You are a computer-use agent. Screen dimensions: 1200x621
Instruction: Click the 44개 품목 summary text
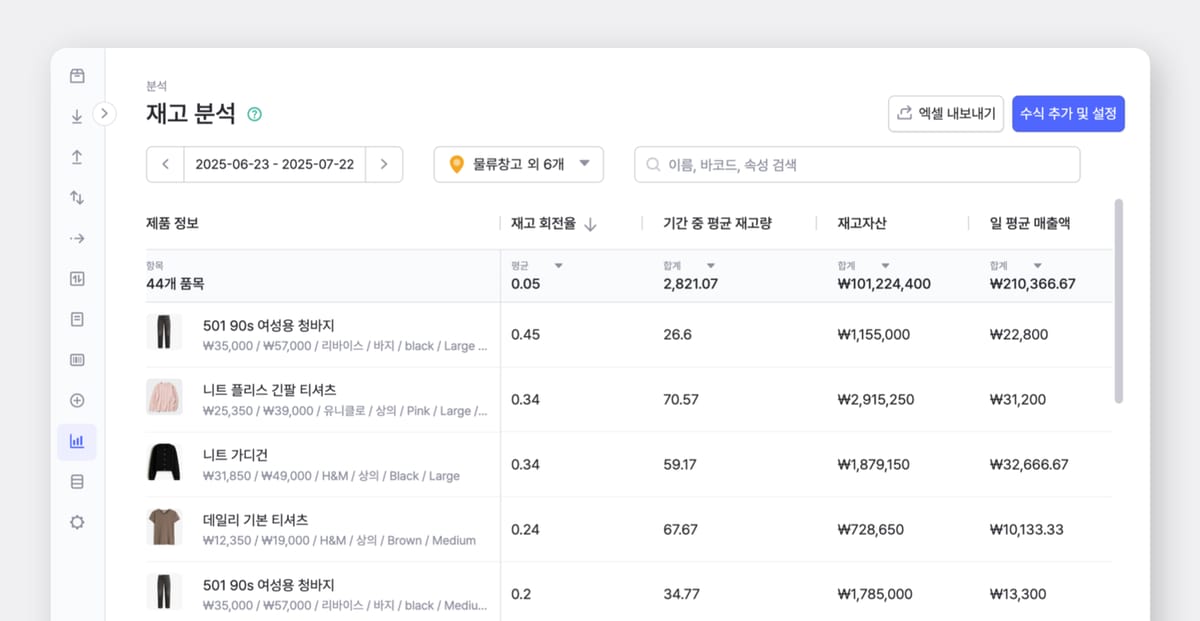click(175, 284)
